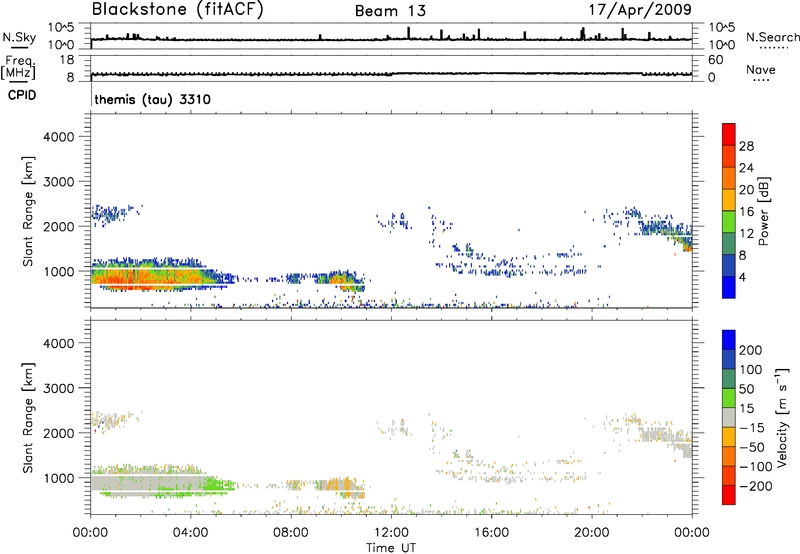
Task: Click the '4000' tick in the power panel
Action: coord(58,137)
